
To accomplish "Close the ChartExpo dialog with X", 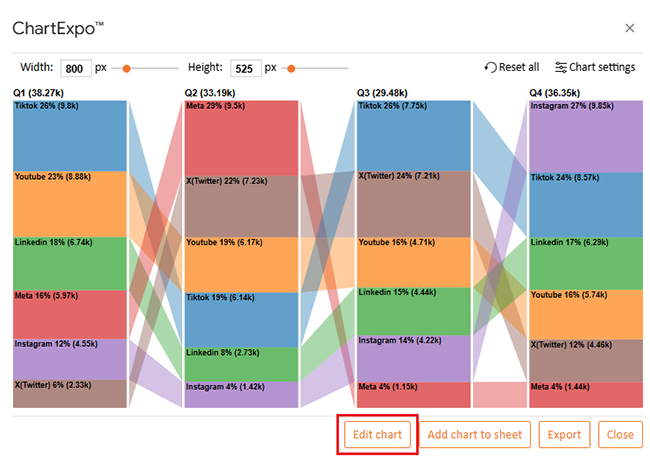I will [x=628, y=28].
